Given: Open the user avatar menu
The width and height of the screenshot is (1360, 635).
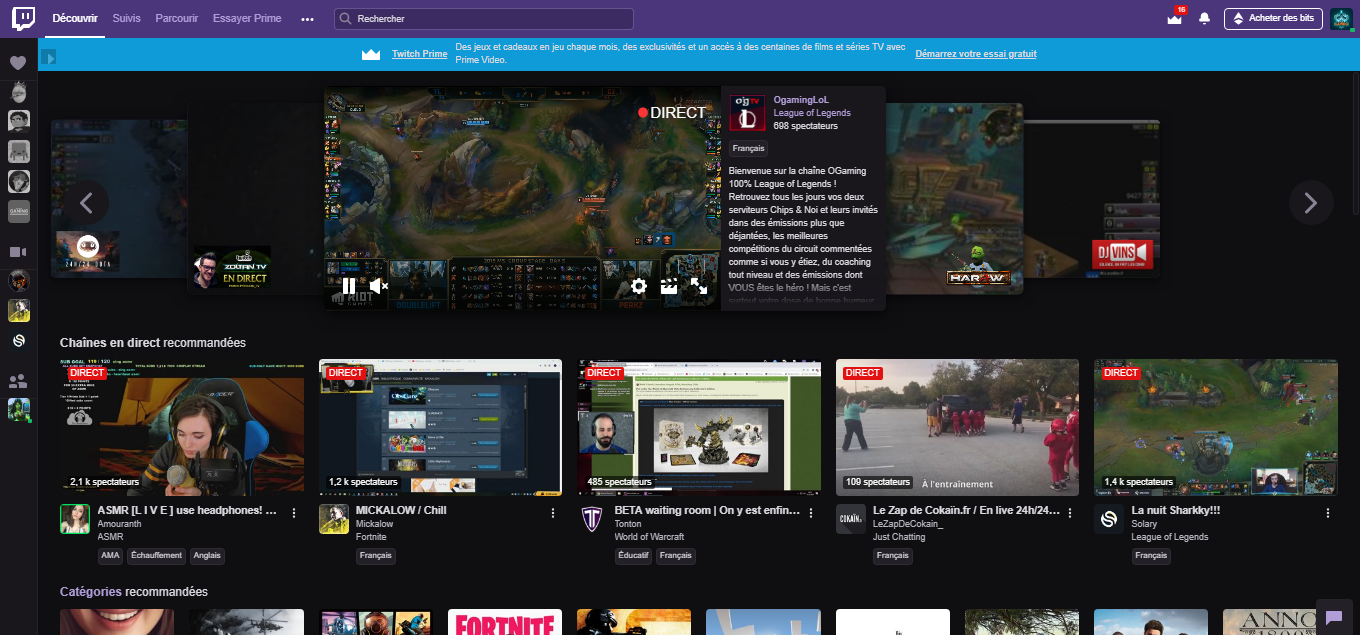Looking at the screenshot, I should click(x=1341, y=19).
